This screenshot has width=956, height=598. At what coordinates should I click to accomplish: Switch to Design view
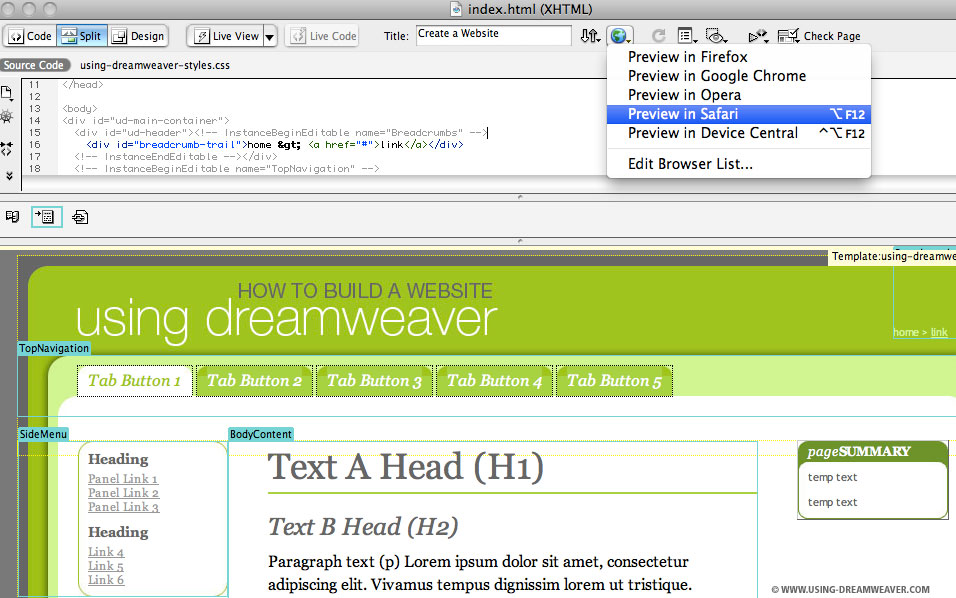coord(137,36)
